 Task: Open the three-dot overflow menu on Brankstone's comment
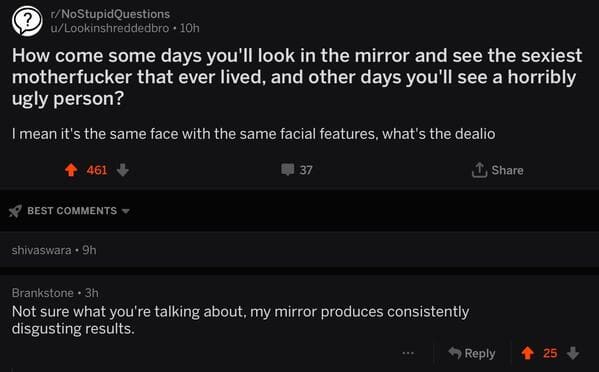pyautogui.click(x=408, y=353)
